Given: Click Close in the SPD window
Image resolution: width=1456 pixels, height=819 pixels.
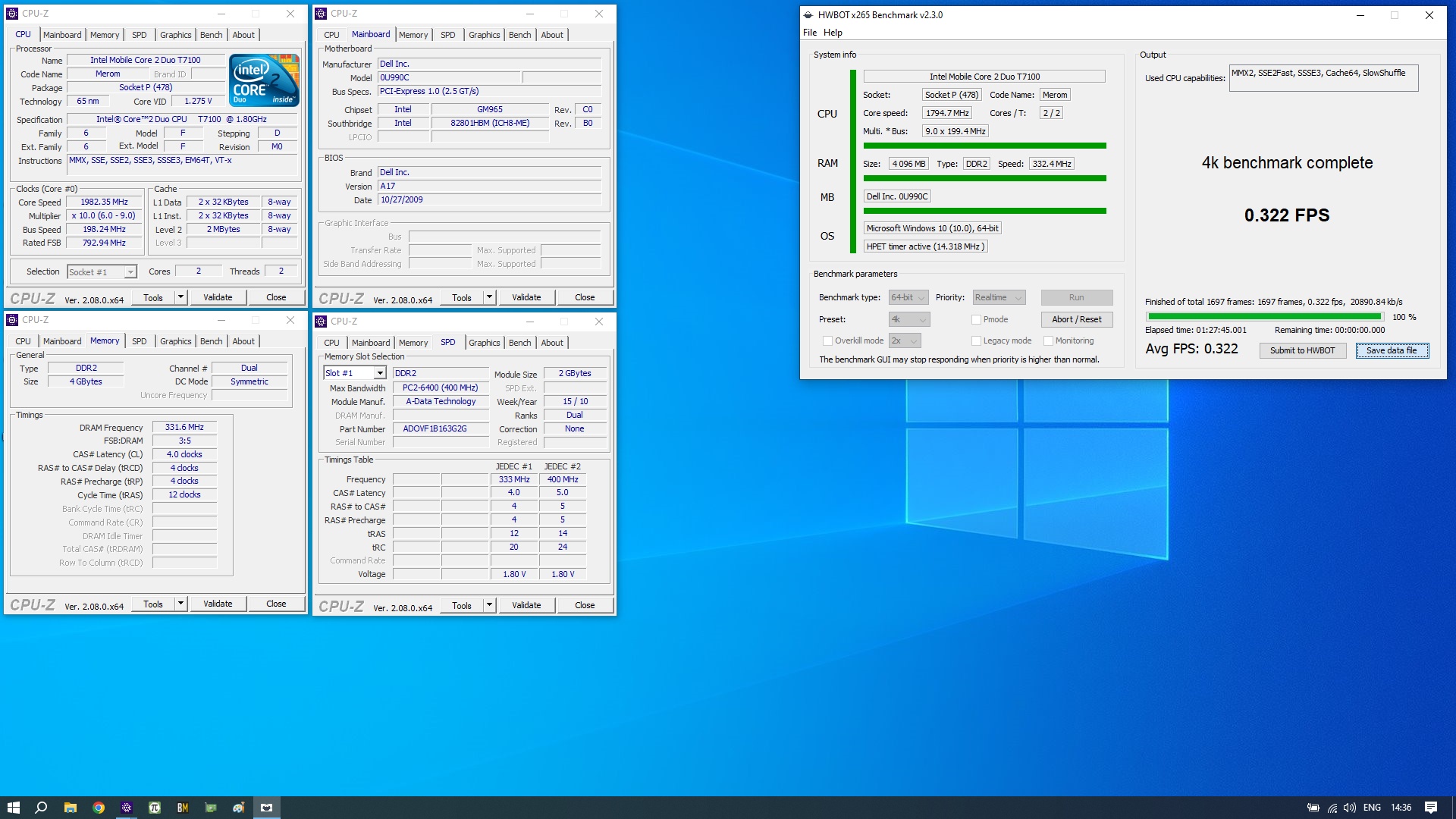Looking at the screenshot, I should [x=585, y=605].
